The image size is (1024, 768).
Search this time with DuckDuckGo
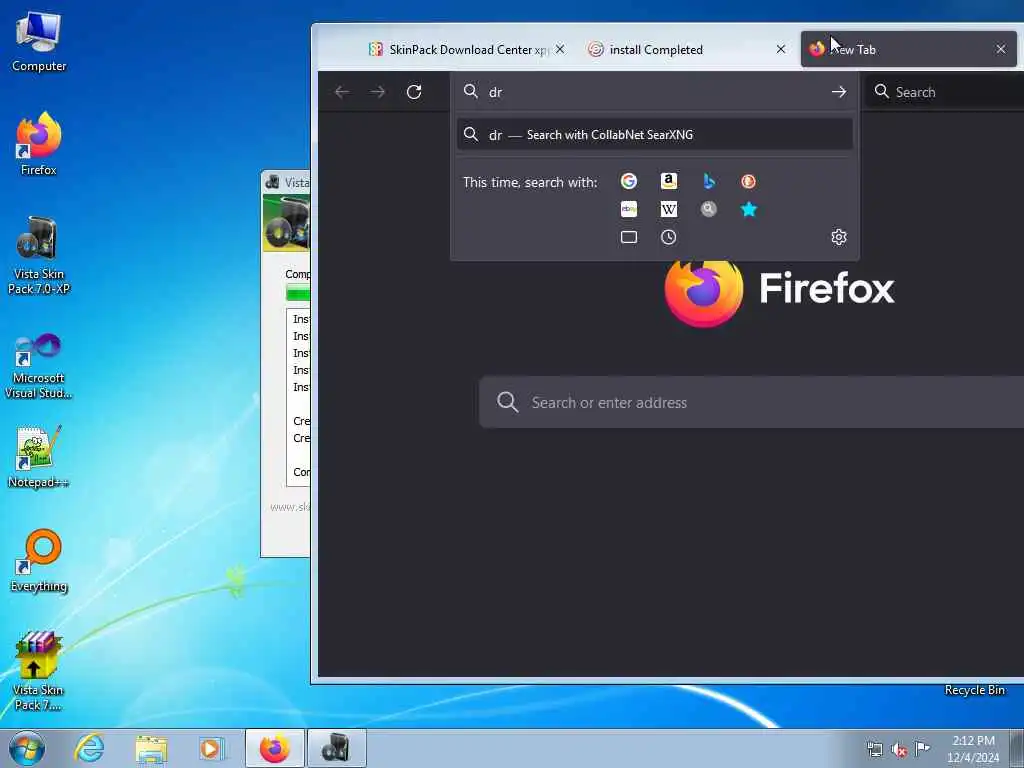pyautogui.click(x=748, y=181)
